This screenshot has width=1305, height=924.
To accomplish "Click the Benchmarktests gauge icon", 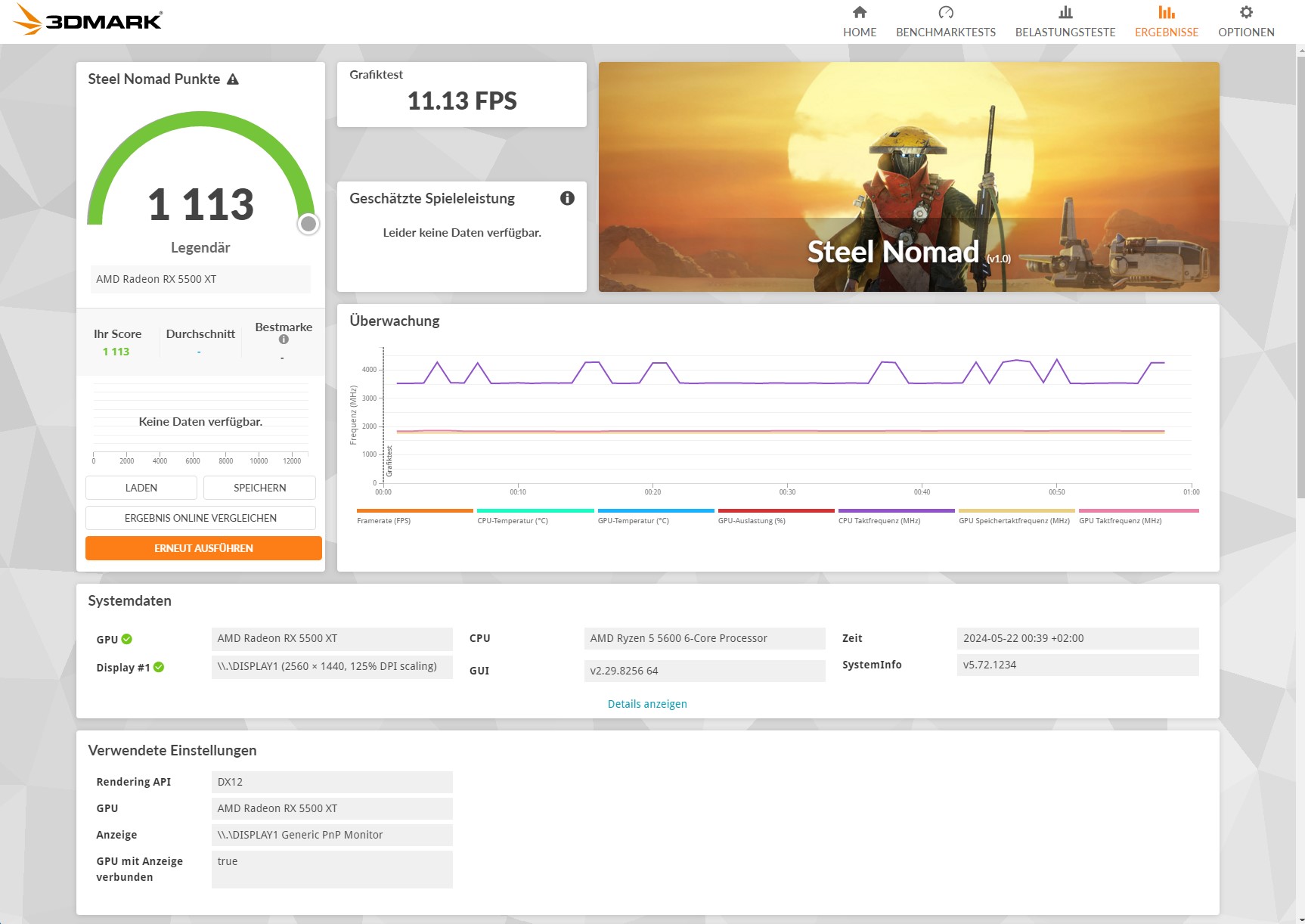I will click(946, 12).
